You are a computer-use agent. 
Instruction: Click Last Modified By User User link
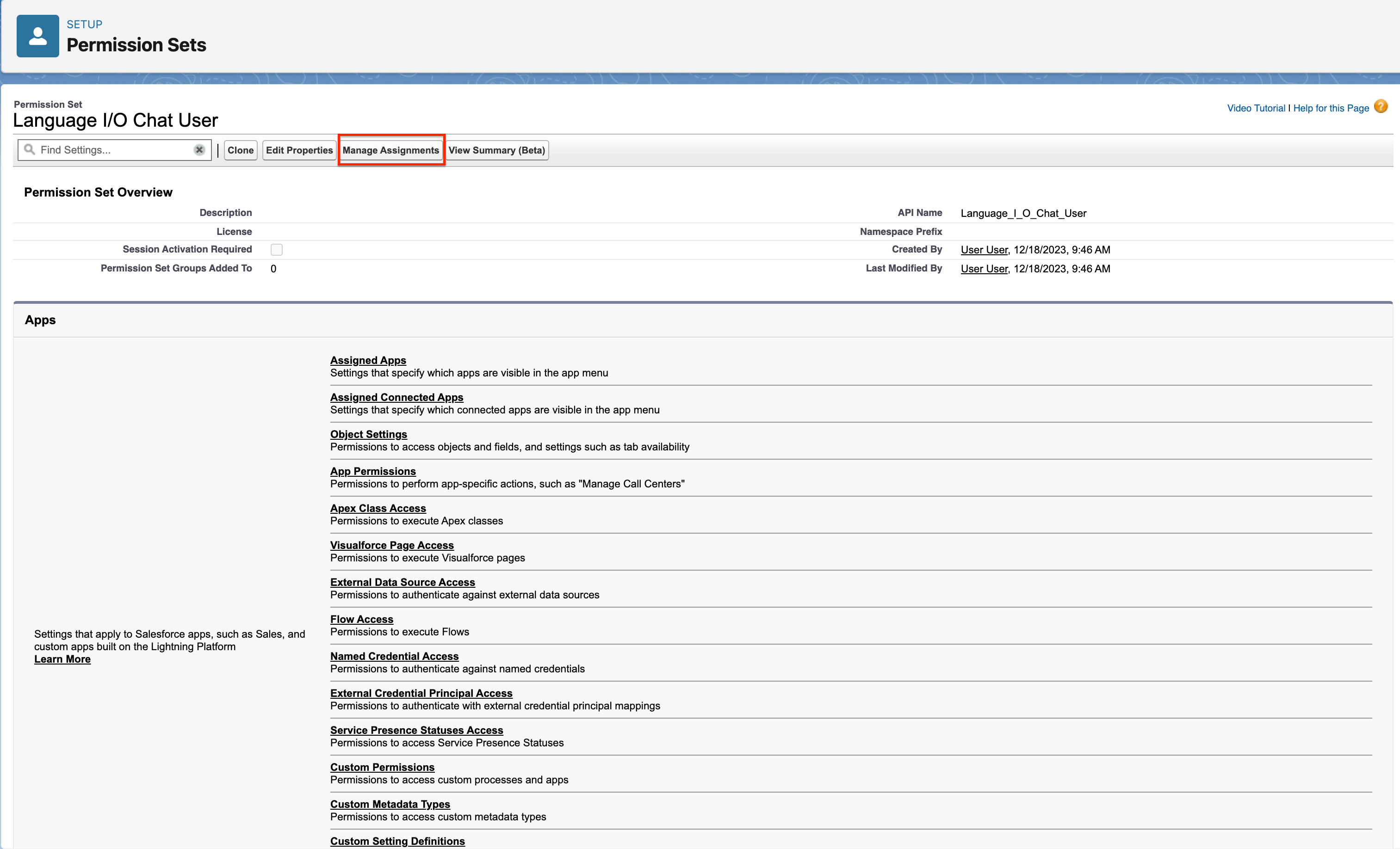(x=984, y=269)
